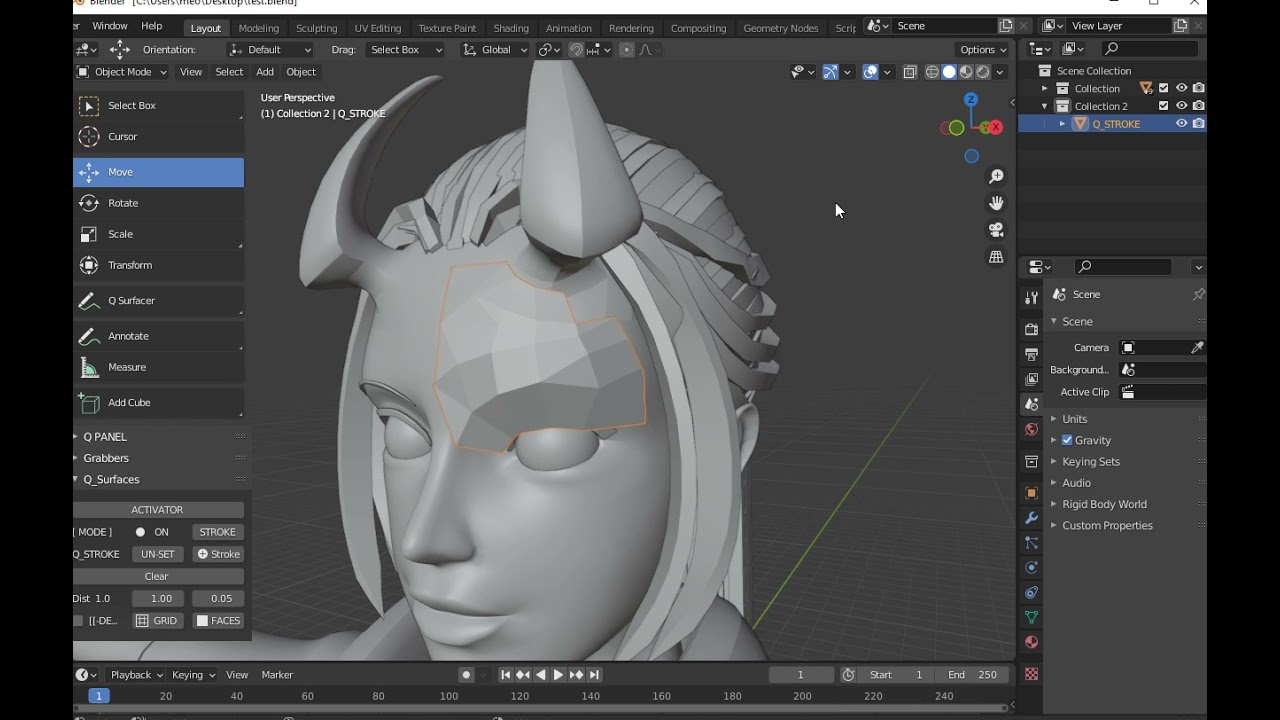The height and width of the screenshot is (720, 1280).
Task: Expand the Rigid Body World section
Action: click(1105, 504)
